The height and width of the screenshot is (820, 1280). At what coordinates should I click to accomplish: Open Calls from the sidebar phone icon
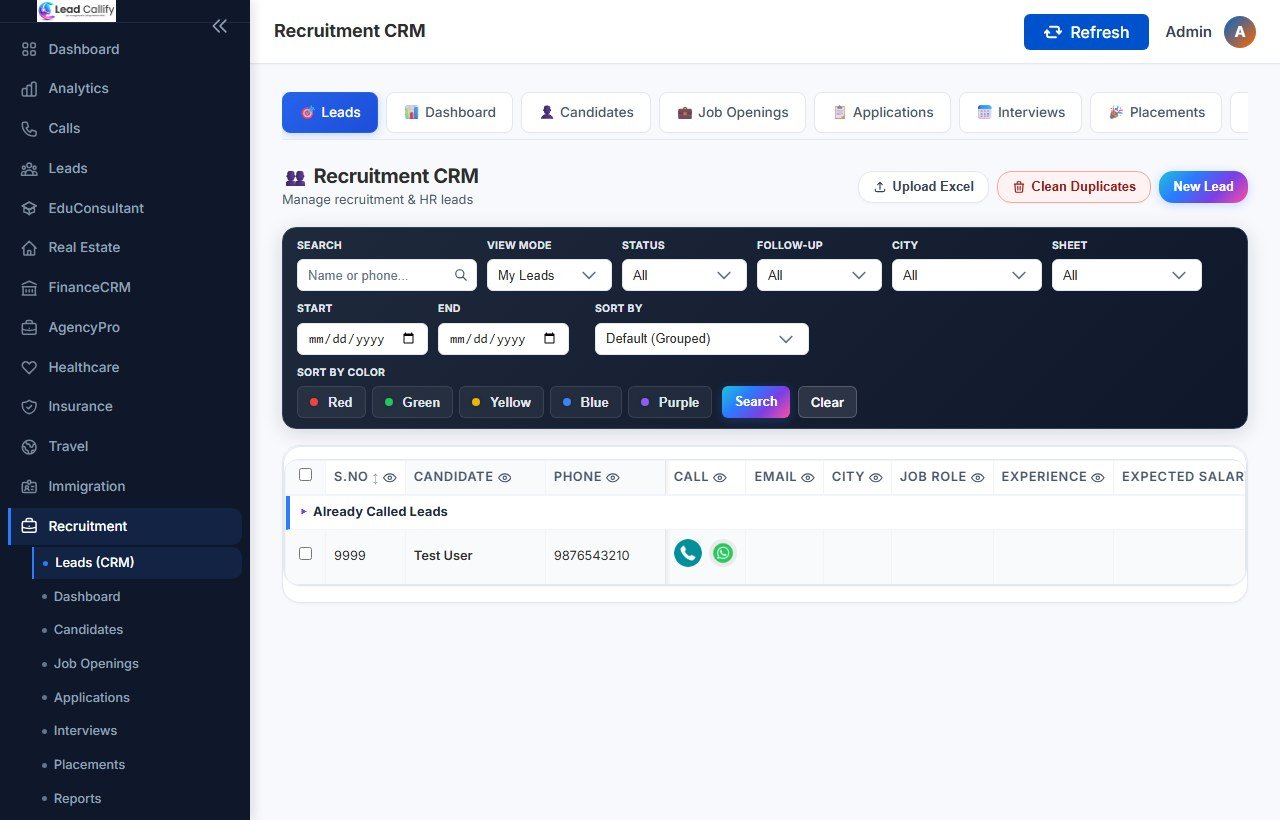(x=29, y=128)
